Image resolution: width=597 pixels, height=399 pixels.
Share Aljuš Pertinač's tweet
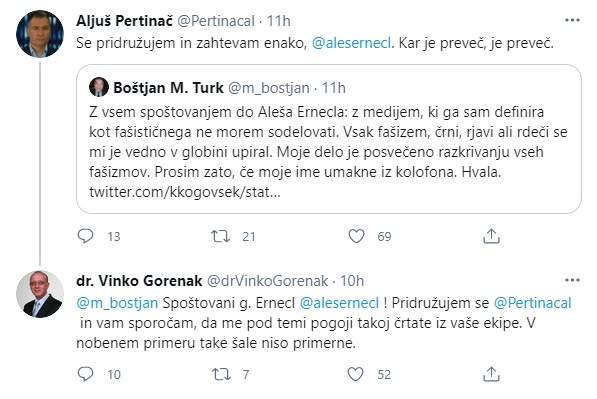click(491, 236)
